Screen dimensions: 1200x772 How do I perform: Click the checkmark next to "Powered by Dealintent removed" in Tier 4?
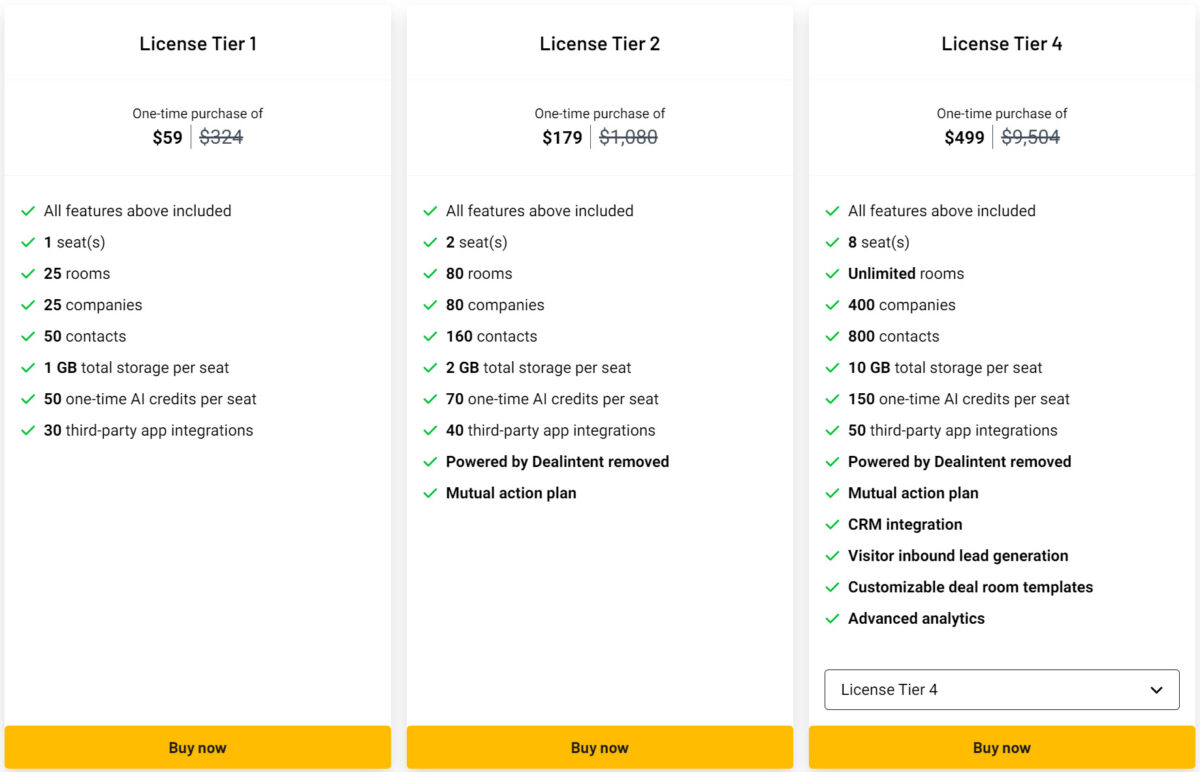coord(832,462)
